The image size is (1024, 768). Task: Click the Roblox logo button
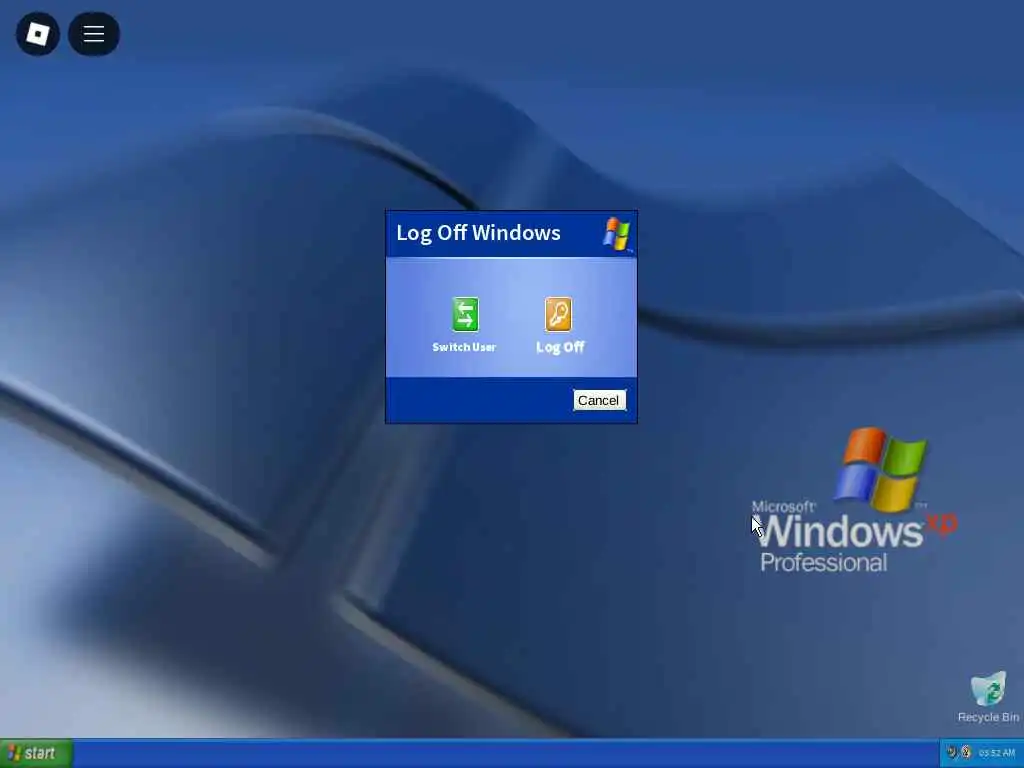[x=37, y=34]
